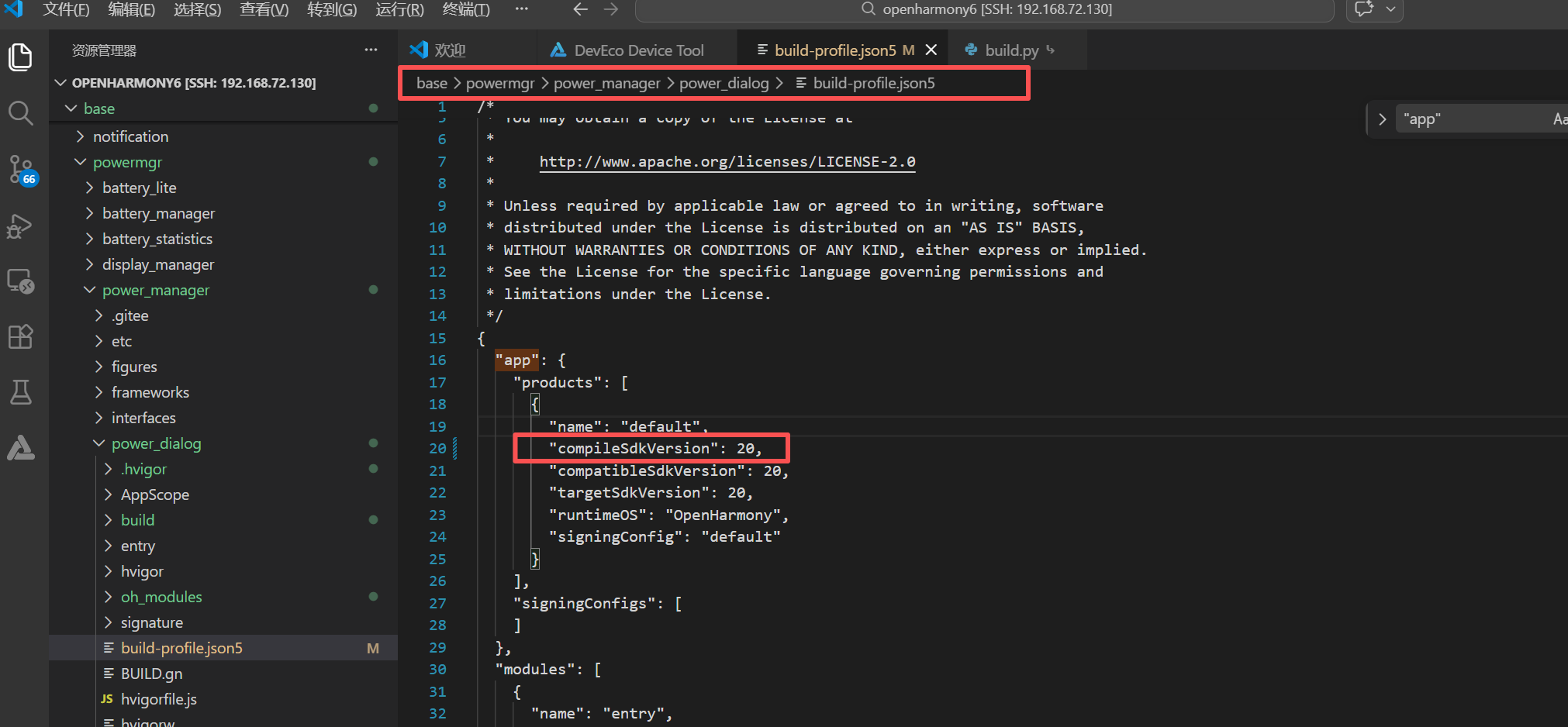This screenshot has height=727, width=1568.
Task: Open the overflow menu in menu bar
Action: click(522, 9)
